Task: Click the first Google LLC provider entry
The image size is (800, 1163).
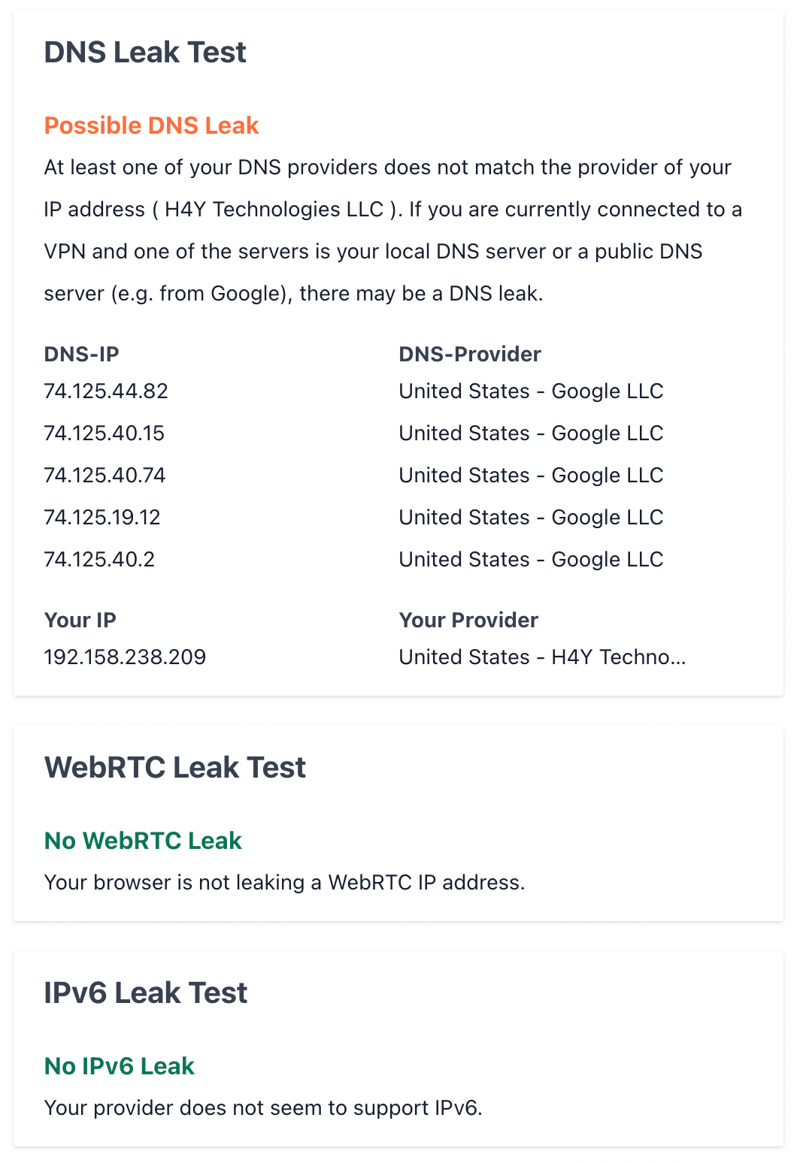Action: 531,391
